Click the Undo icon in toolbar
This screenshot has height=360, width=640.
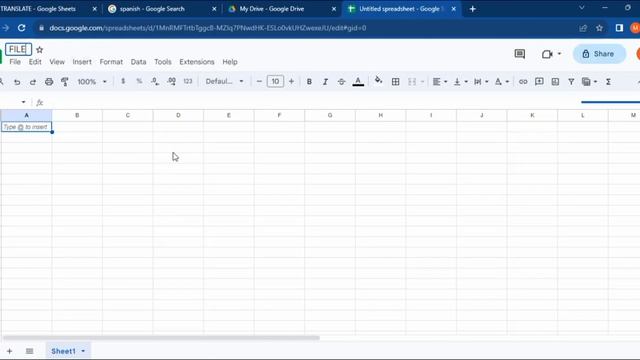[x=17, y=82]
